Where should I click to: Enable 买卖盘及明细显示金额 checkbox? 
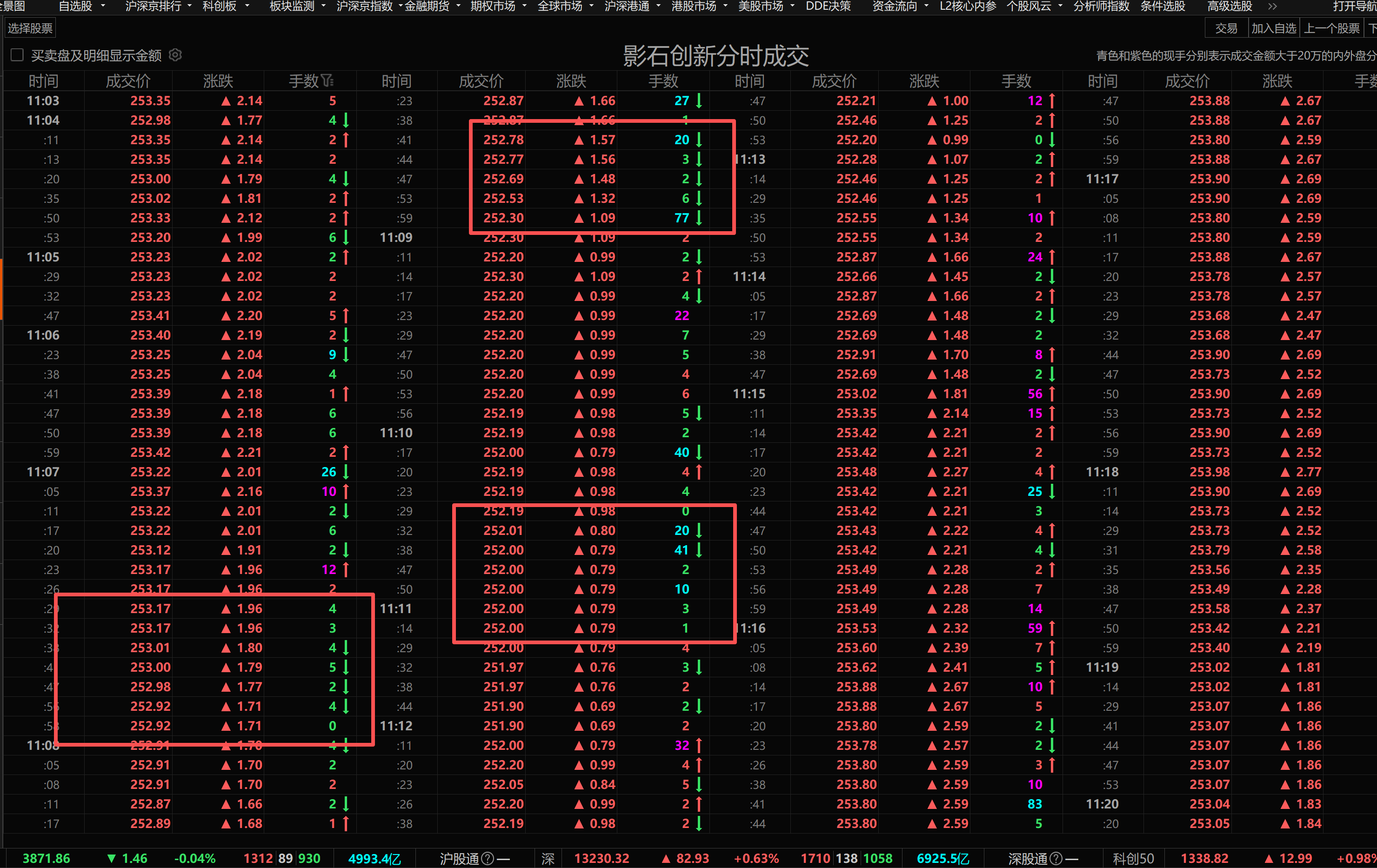tap(17, 55)
